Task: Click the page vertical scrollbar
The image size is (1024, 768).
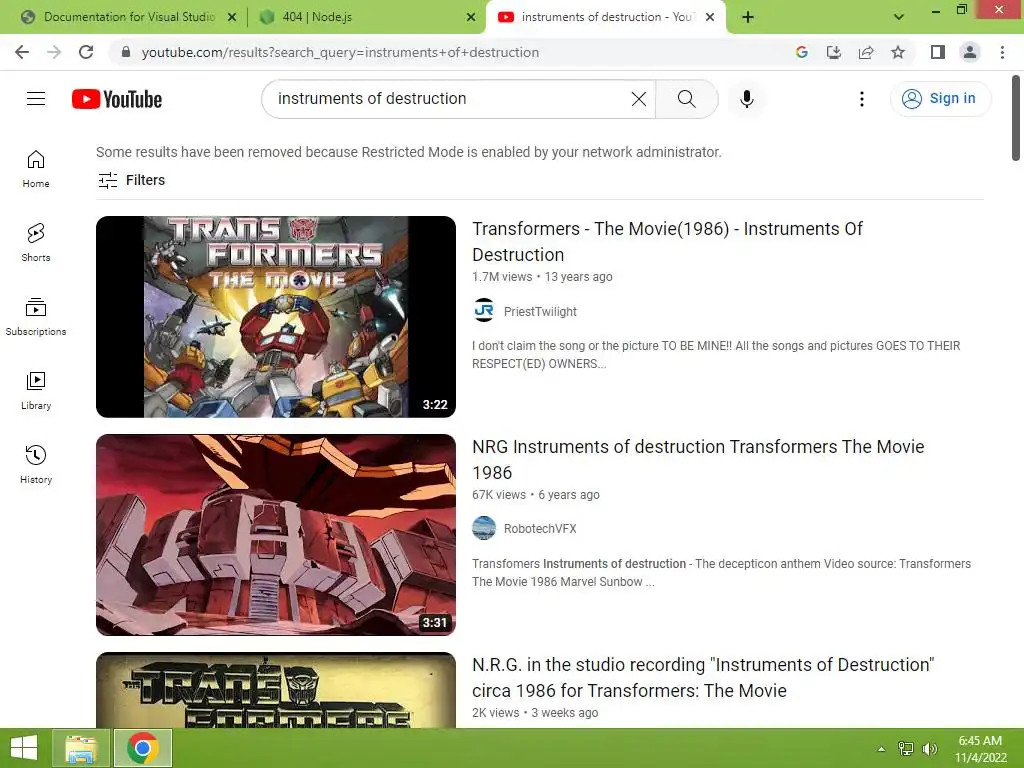Action: point(1016,118)
